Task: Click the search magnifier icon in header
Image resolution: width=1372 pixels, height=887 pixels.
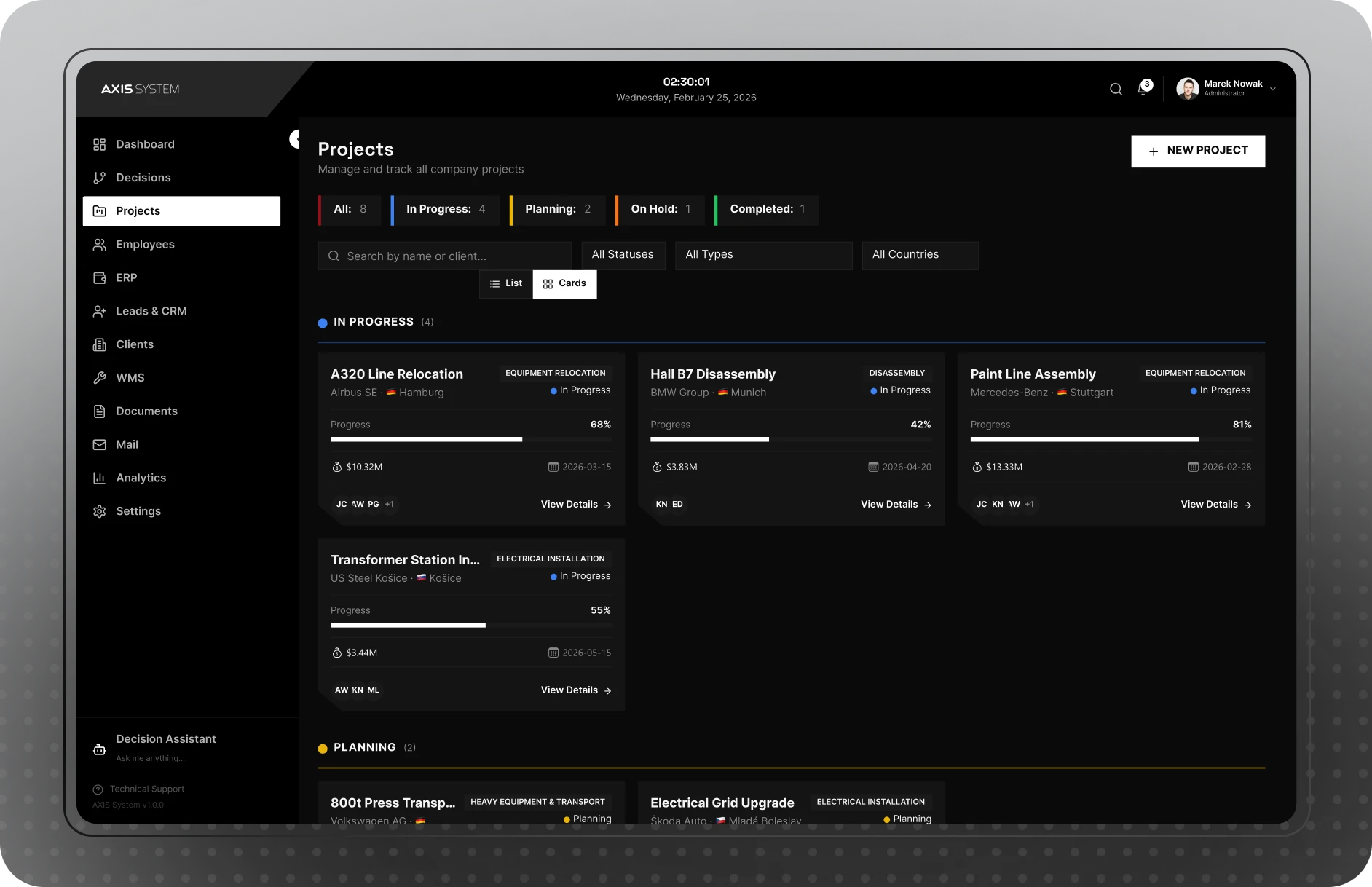Action: (x=1116, y=90)
